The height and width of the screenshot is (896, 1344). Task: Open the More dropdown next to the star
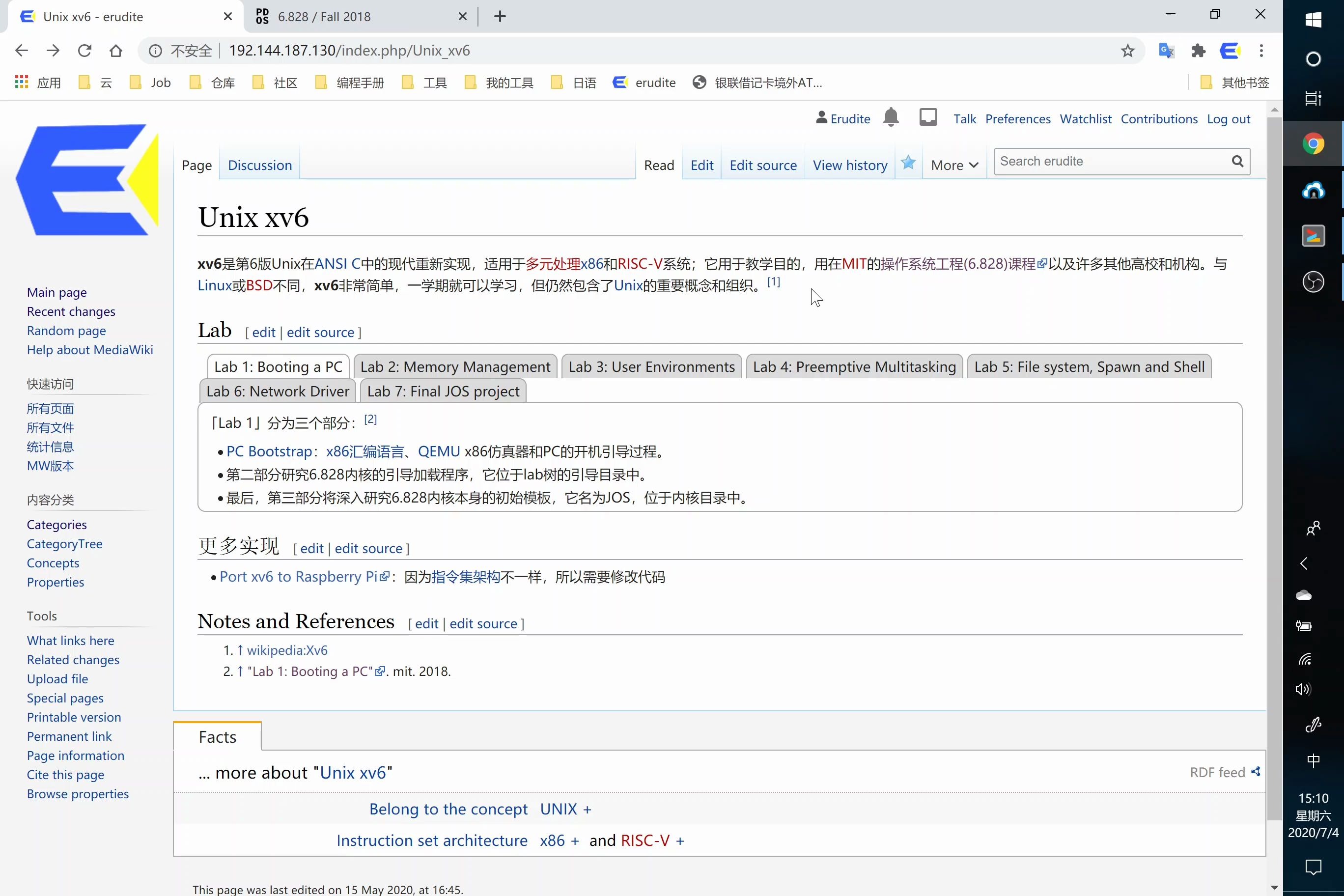point(953,165)
